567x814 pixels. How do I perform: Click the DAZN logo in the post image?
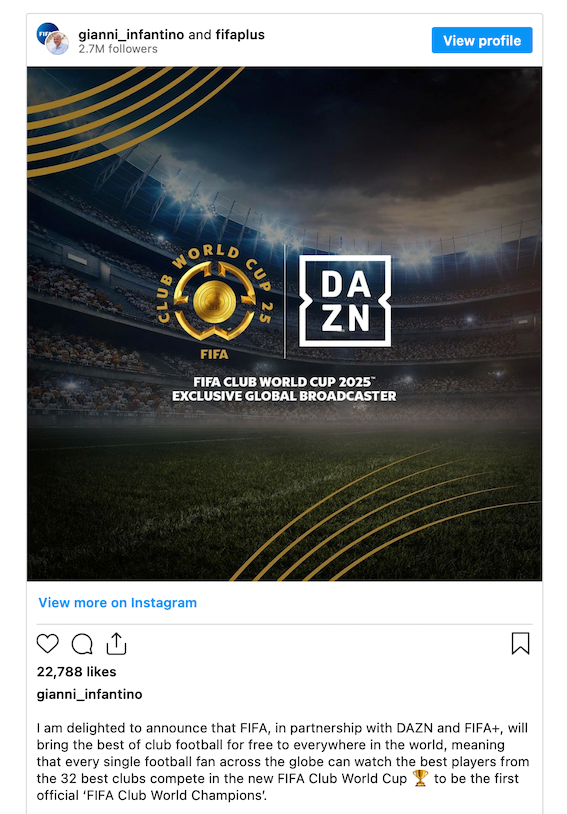tap(345, 301)
